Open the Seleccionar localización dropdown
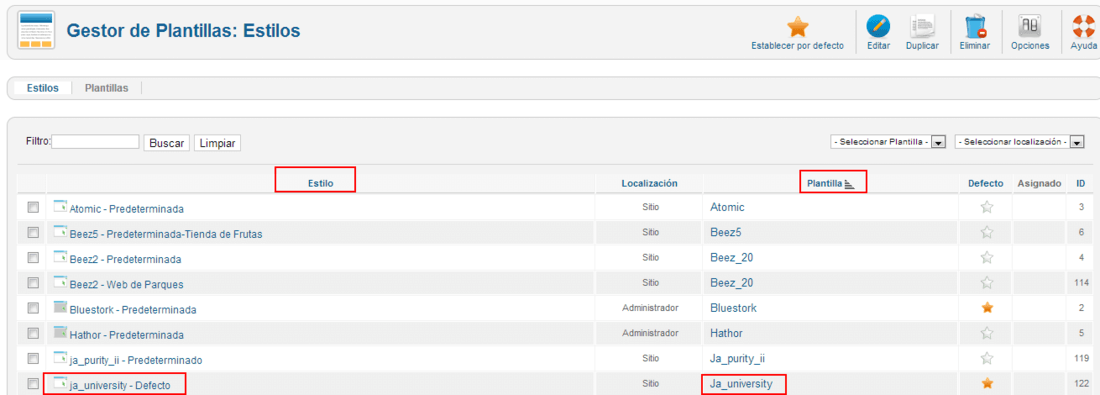 (1019, 142)
